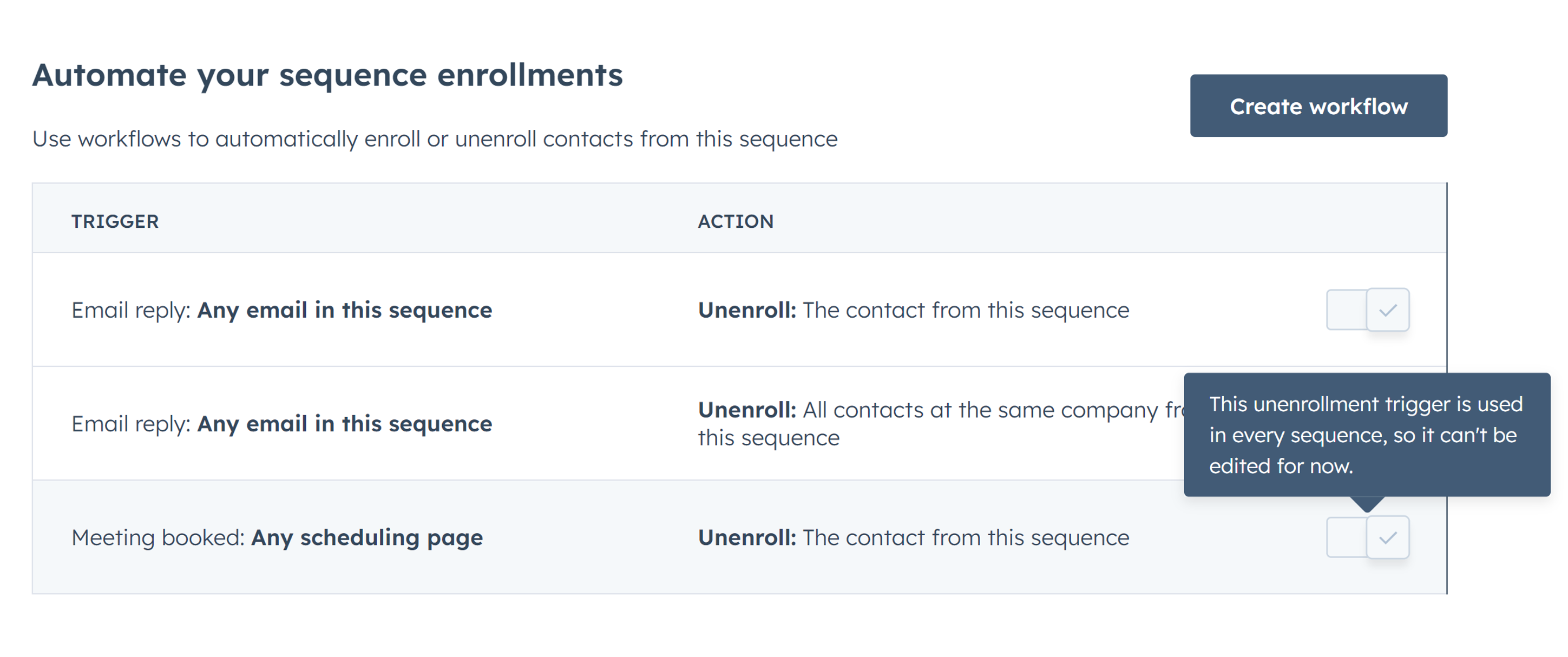The height and width of the screenshot is (657, 1568).
Task: Click checkmark icon in Meeting booked toggle
Action: [x=1387, y=537]
